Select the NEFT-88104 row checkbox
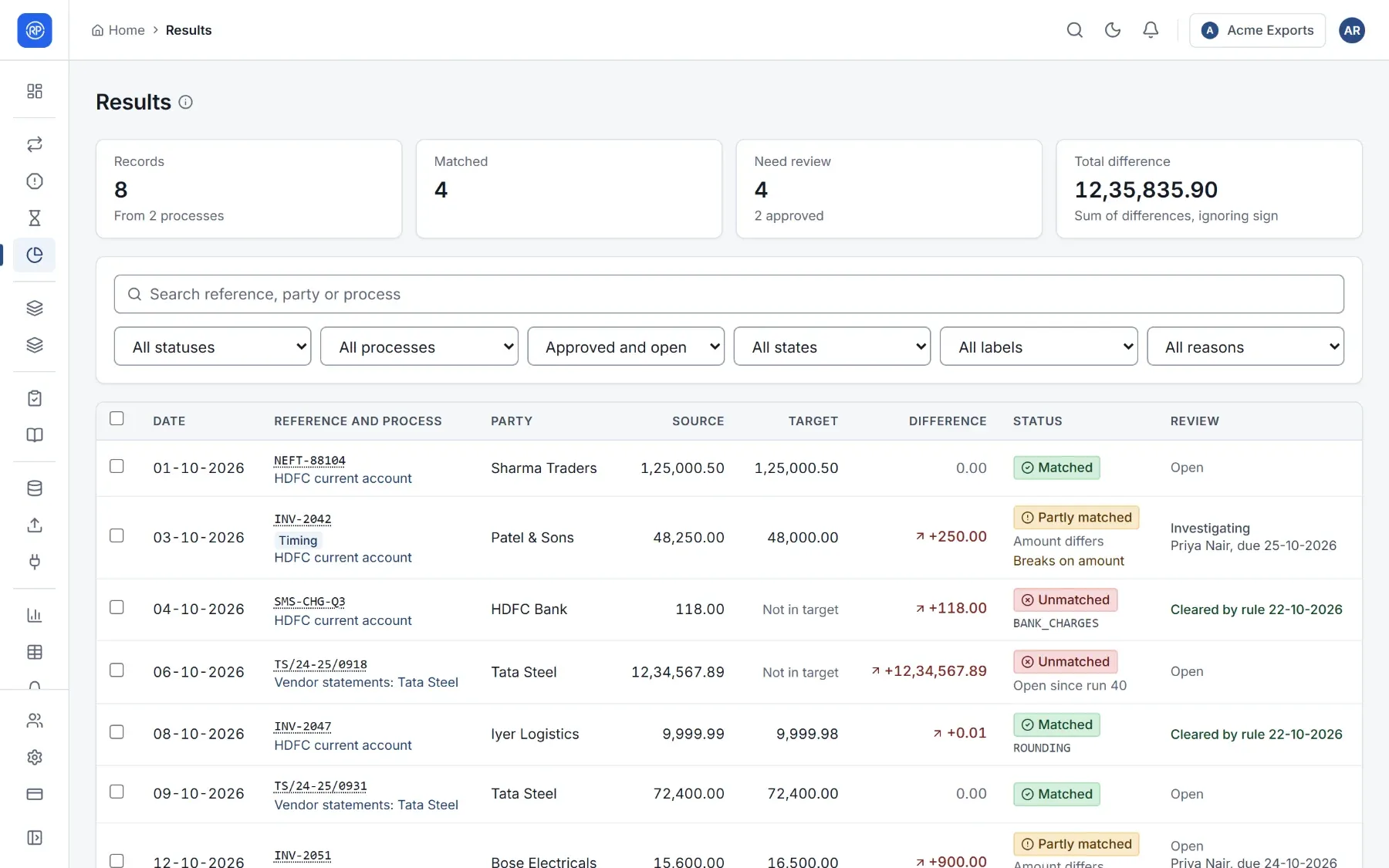The width and height of the screenshot is (1389, 868). point(117,466)
